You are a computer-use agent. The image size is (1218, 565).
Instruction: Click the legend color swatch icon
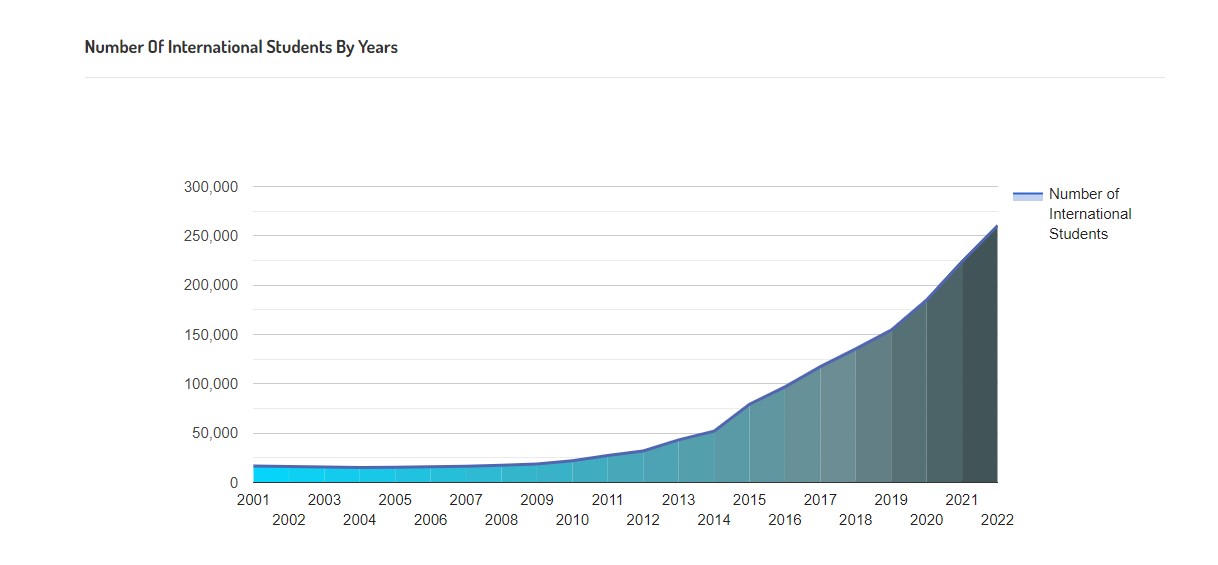point(1027,196)
